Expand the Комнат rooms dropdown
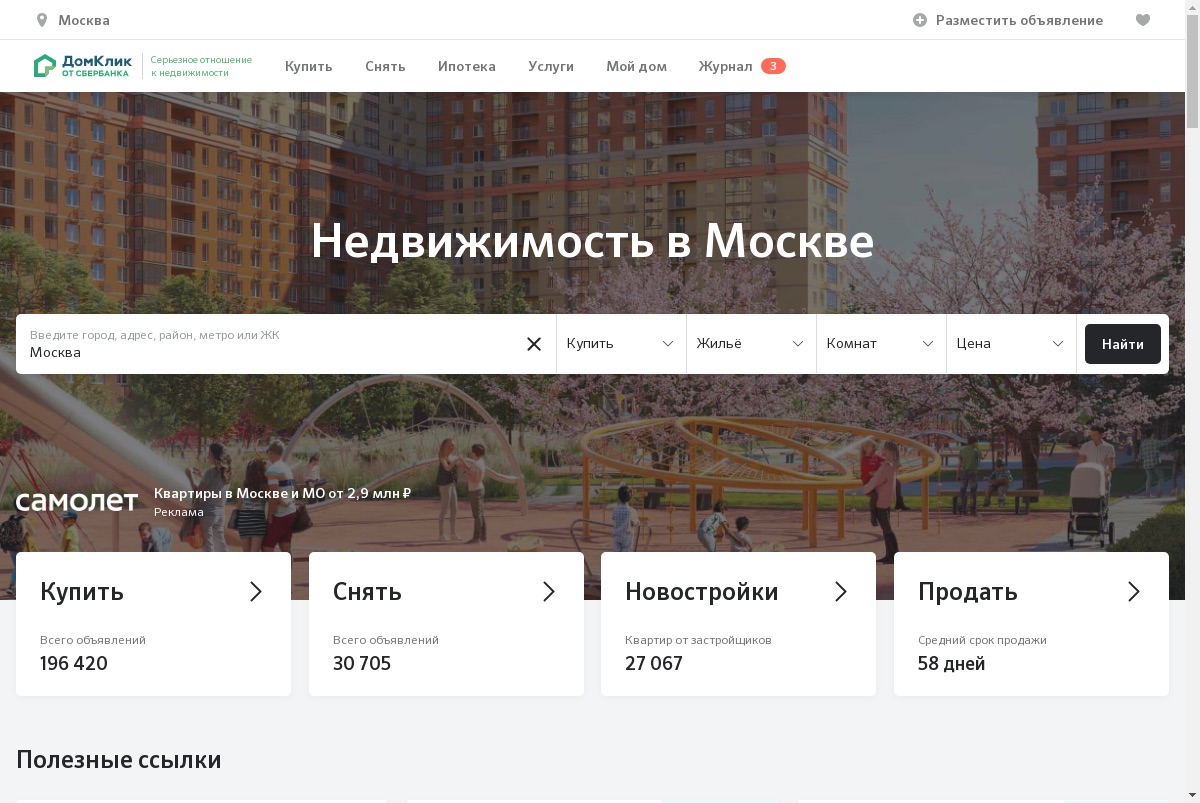Viewport: 1200px width, 803px height. pos(881,344)
